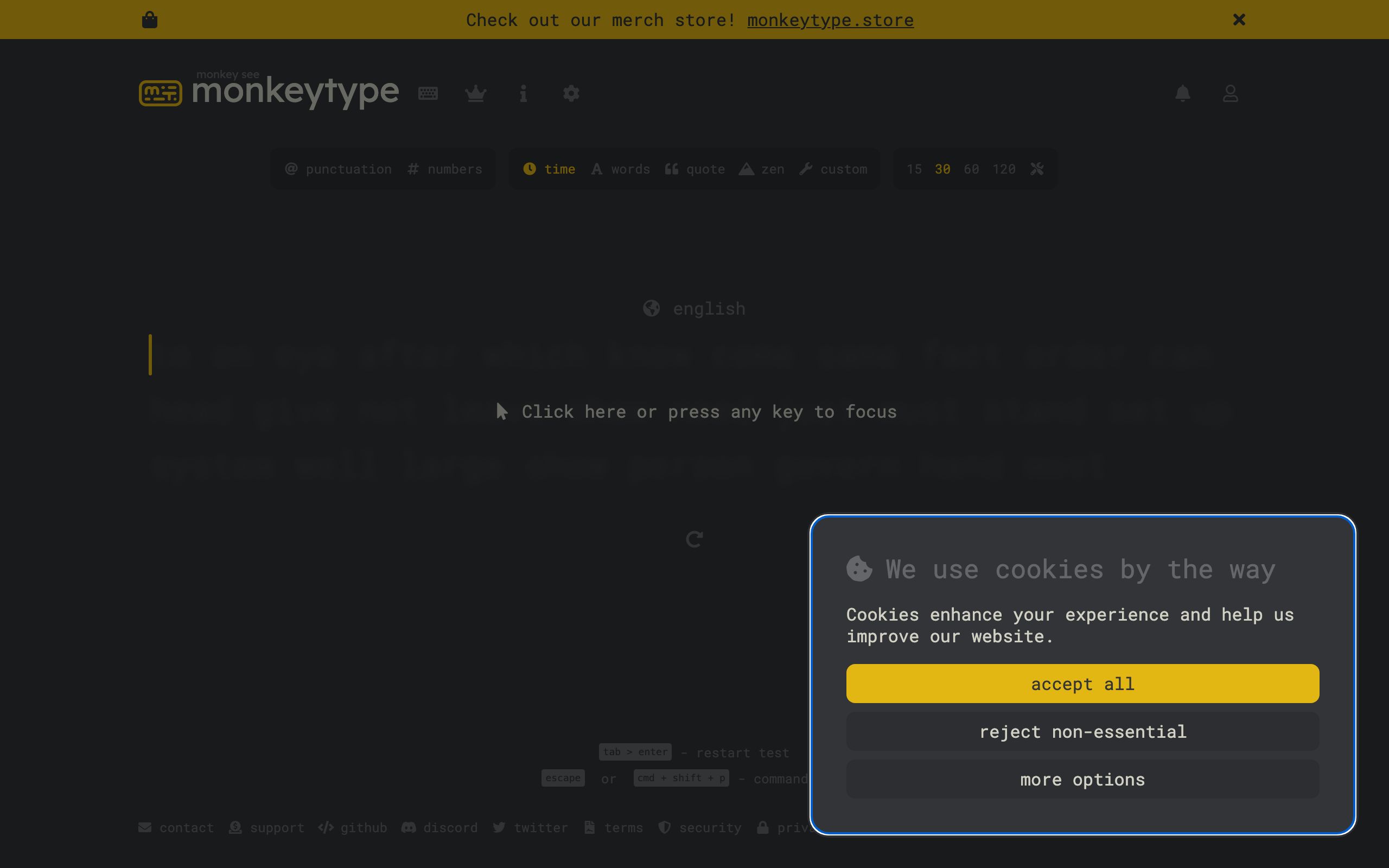Open the contact footer link
The image size is (1389, 868).
click(x=176, y=827)
